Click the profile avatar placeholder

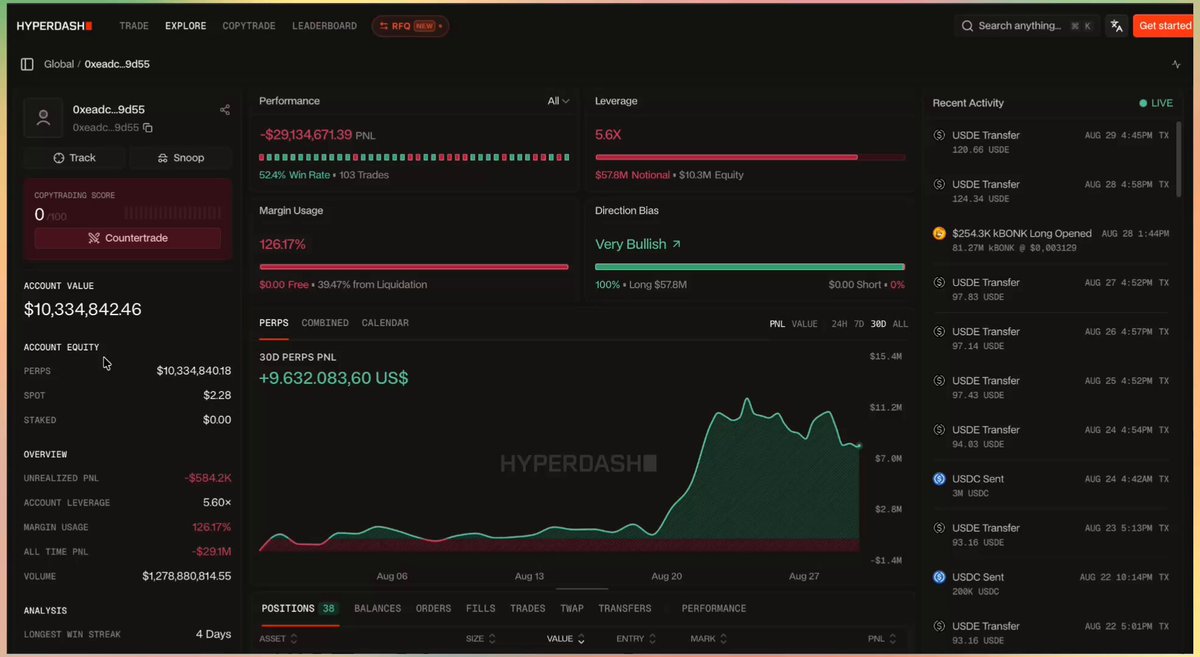(x=43, y=117)
